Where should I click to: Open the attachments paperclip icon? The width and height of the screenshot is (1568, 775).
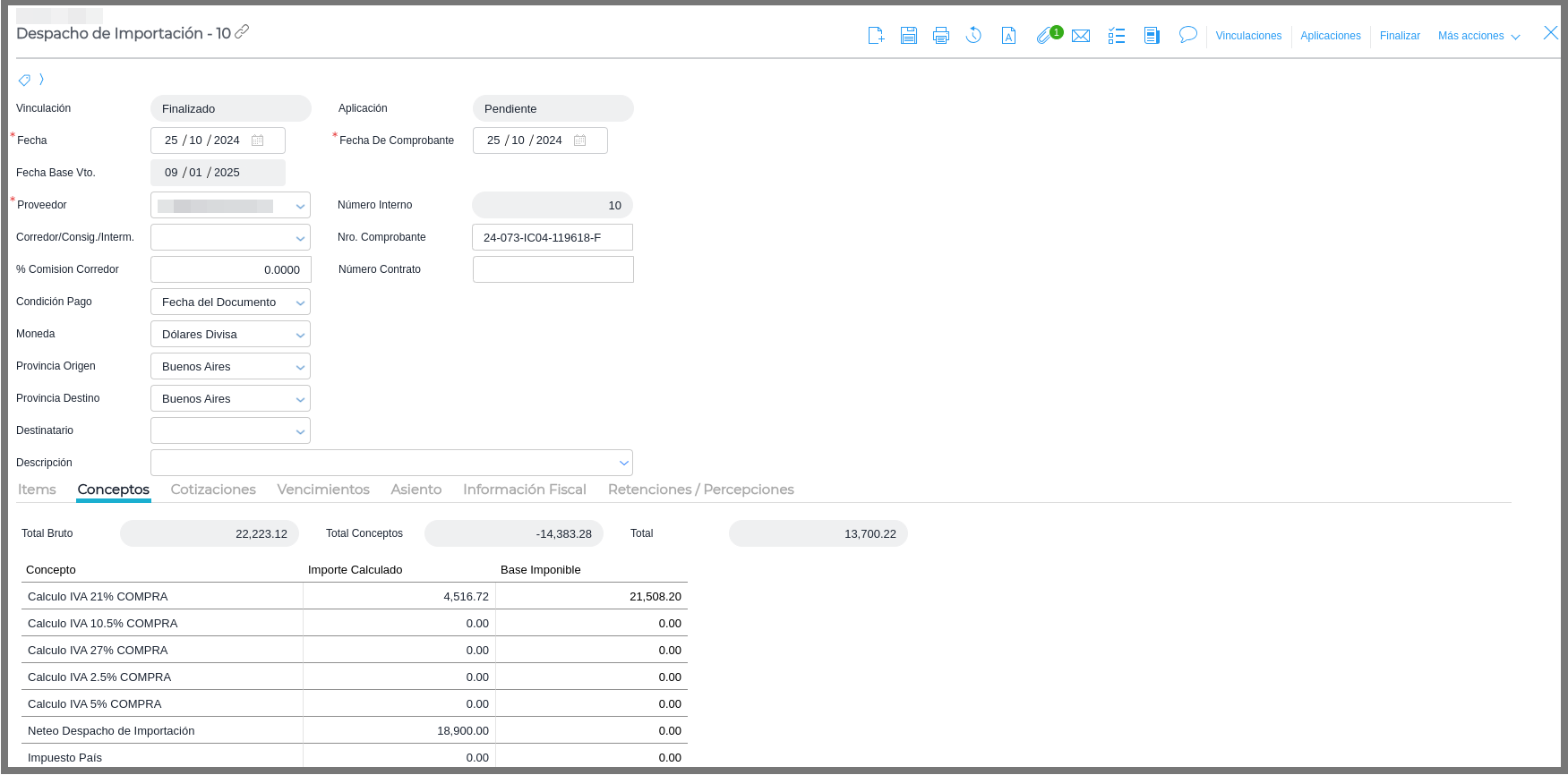tap(1044, 36)
